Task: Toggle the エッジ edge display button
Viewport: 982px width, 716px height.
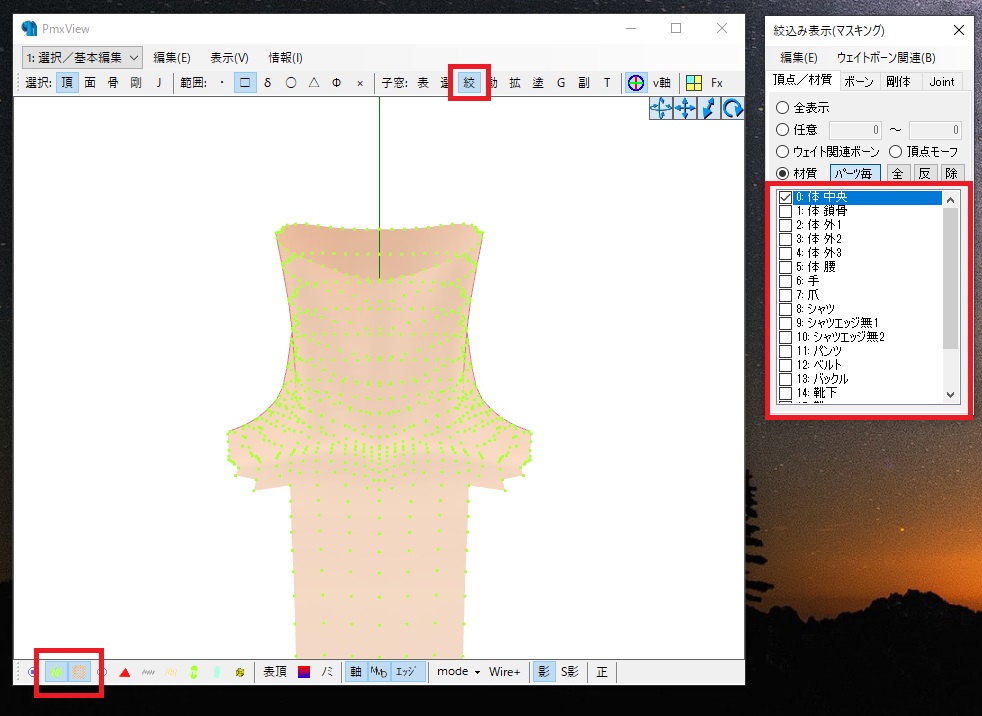Action: click(x=406, y=672)
